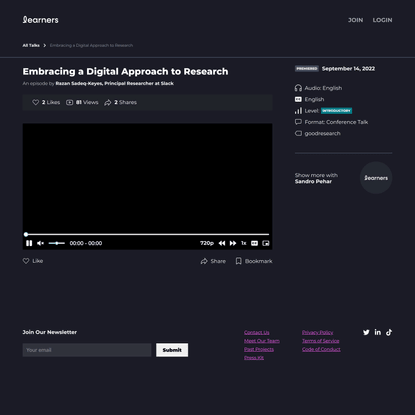Open Twitter social icon
This screenshot has width=415, height=415.
click(x=366, y=332)
